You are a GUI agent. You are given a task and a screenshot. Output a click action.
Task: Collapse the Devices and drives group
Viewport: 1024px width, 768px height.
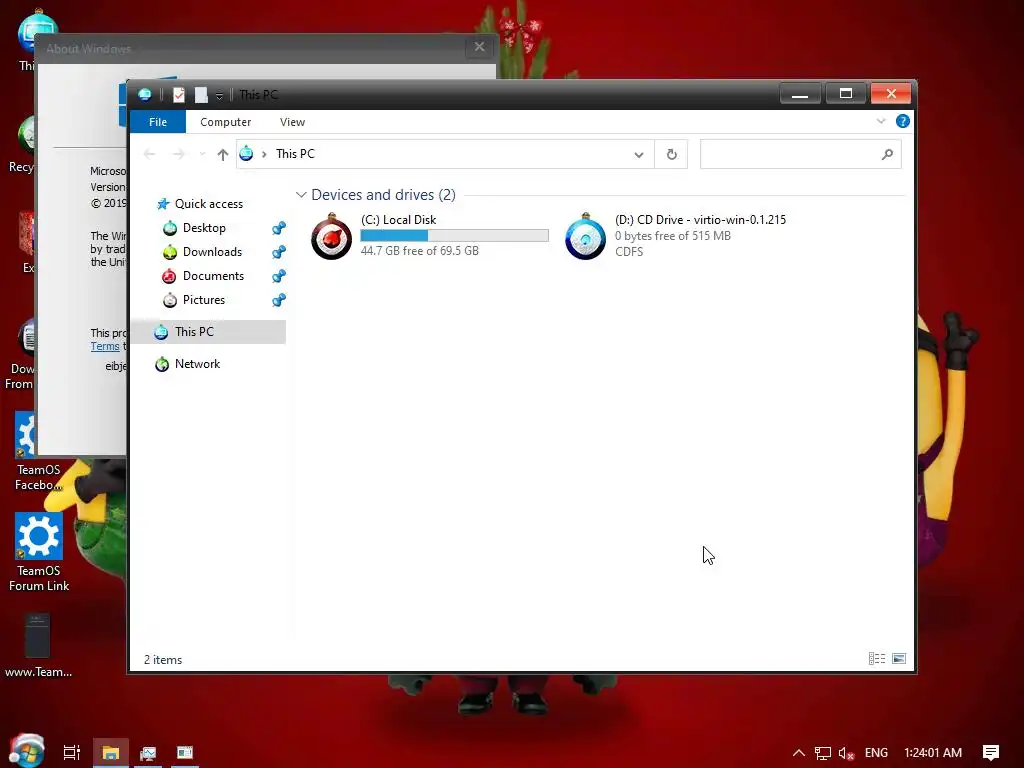[x=301, y=195]
